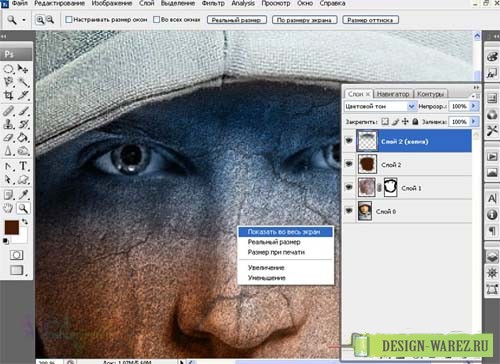The height and width of the screenshot is (364, 500).
Task: Open the Paragraph panel icon
Action: (492, 230)
